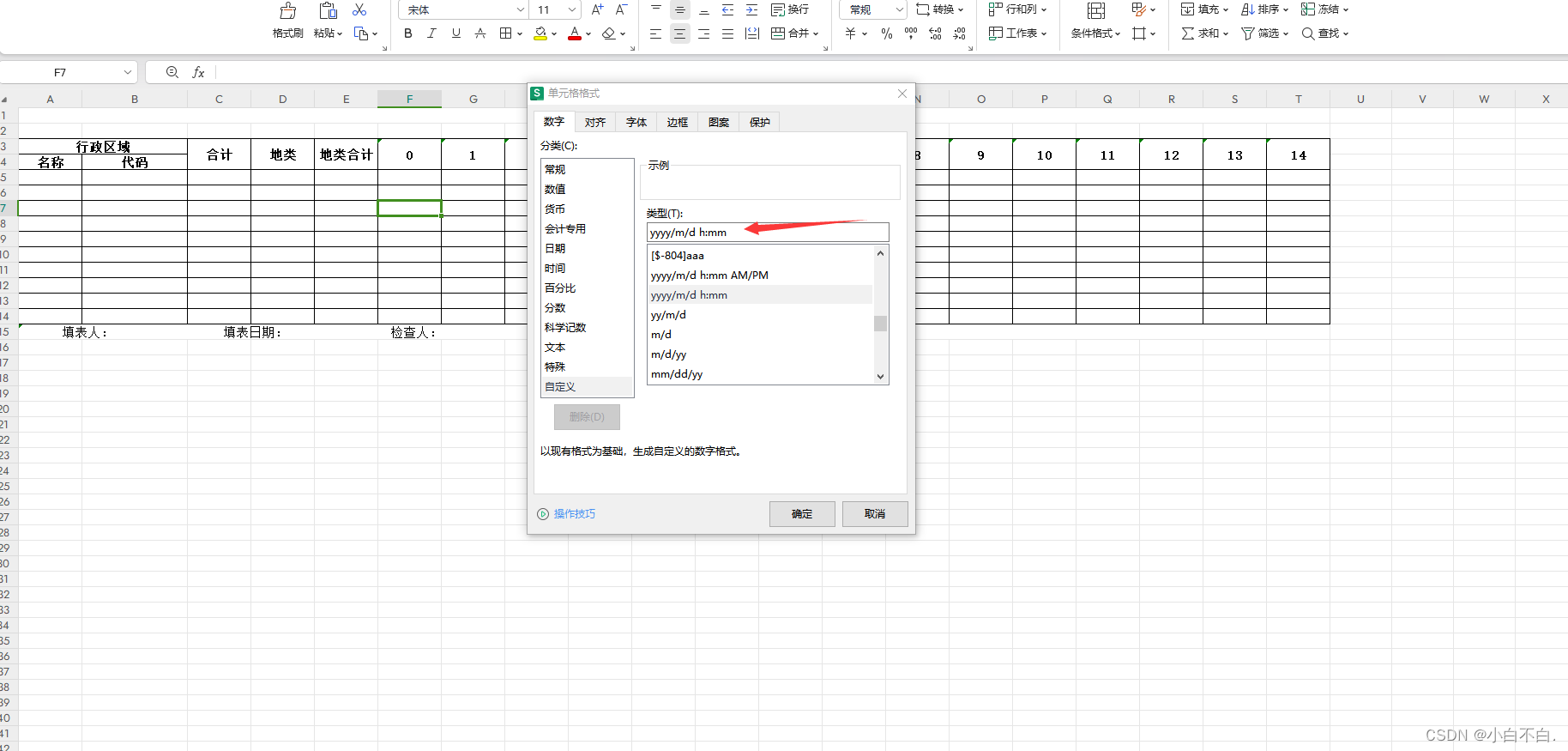Click the Copy icon in the ribbon
1568x751 pixels.
click(361, 33)
